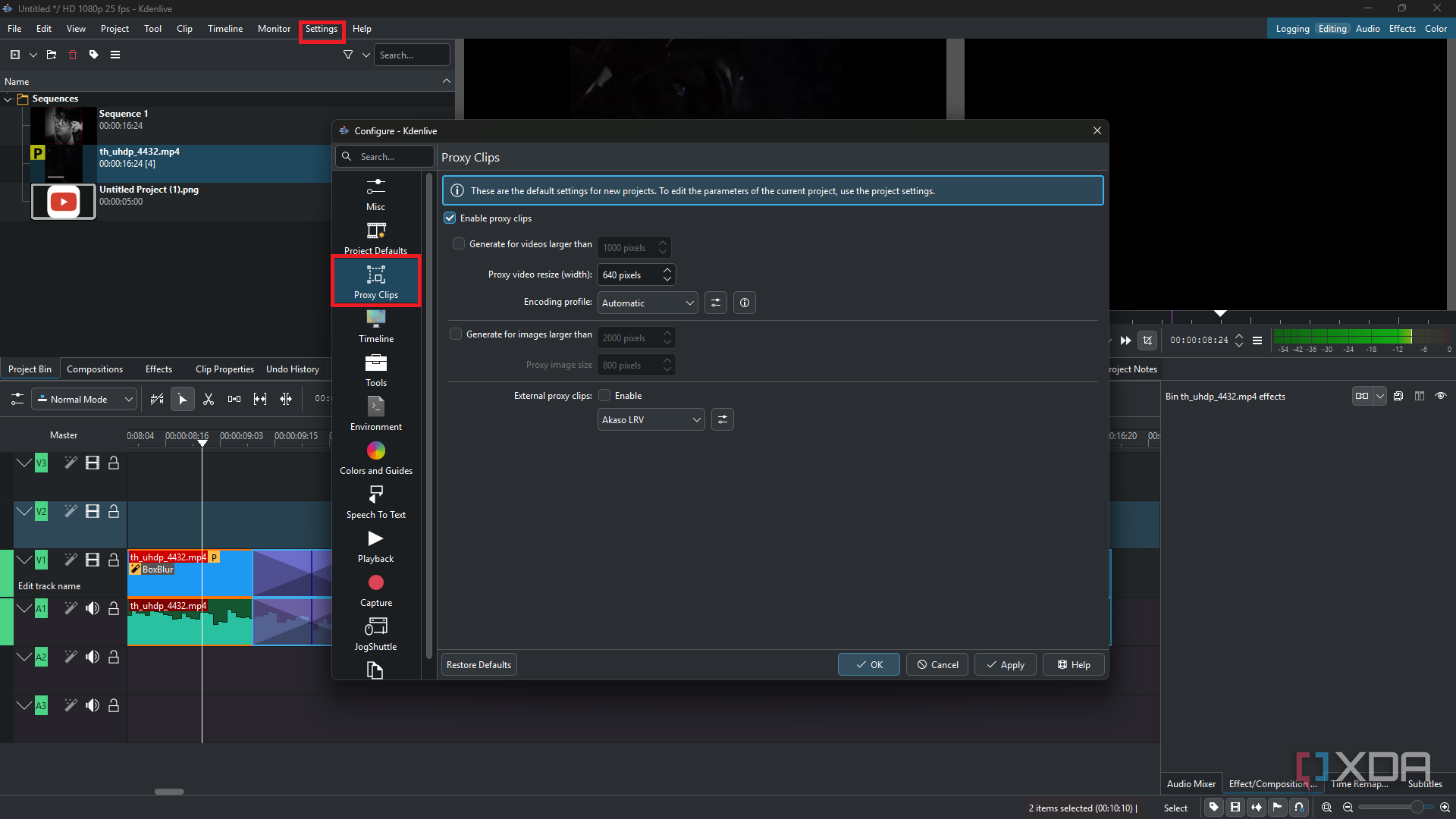Image resolution: width=1456 pixels, height=819 pixels.
Task: Click the timeline zoom in magnifier
Action: click(1445, 808)
